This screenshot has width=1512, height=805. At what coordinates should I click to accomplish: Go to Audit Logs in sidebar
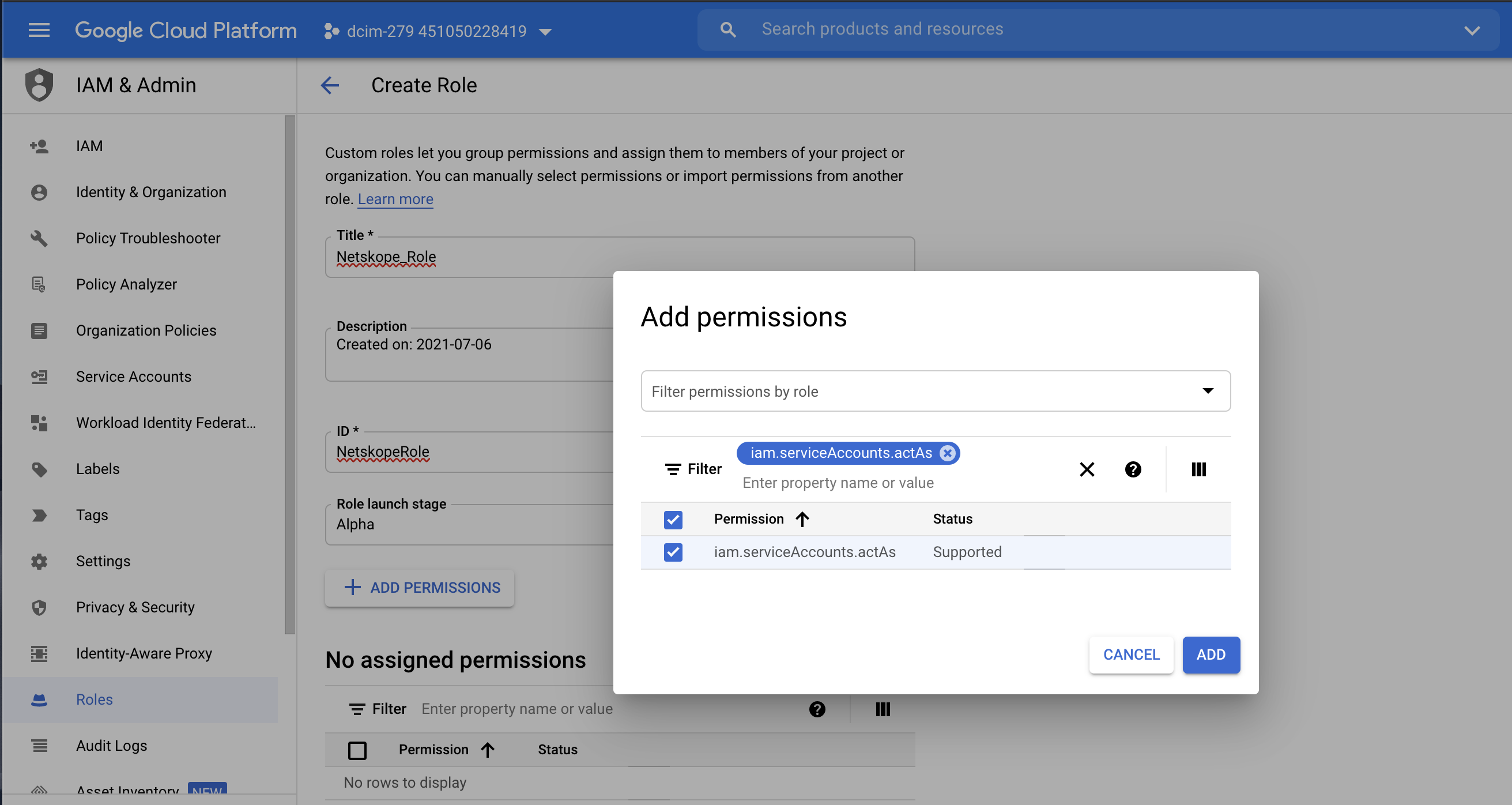click(x=111, y=745)
